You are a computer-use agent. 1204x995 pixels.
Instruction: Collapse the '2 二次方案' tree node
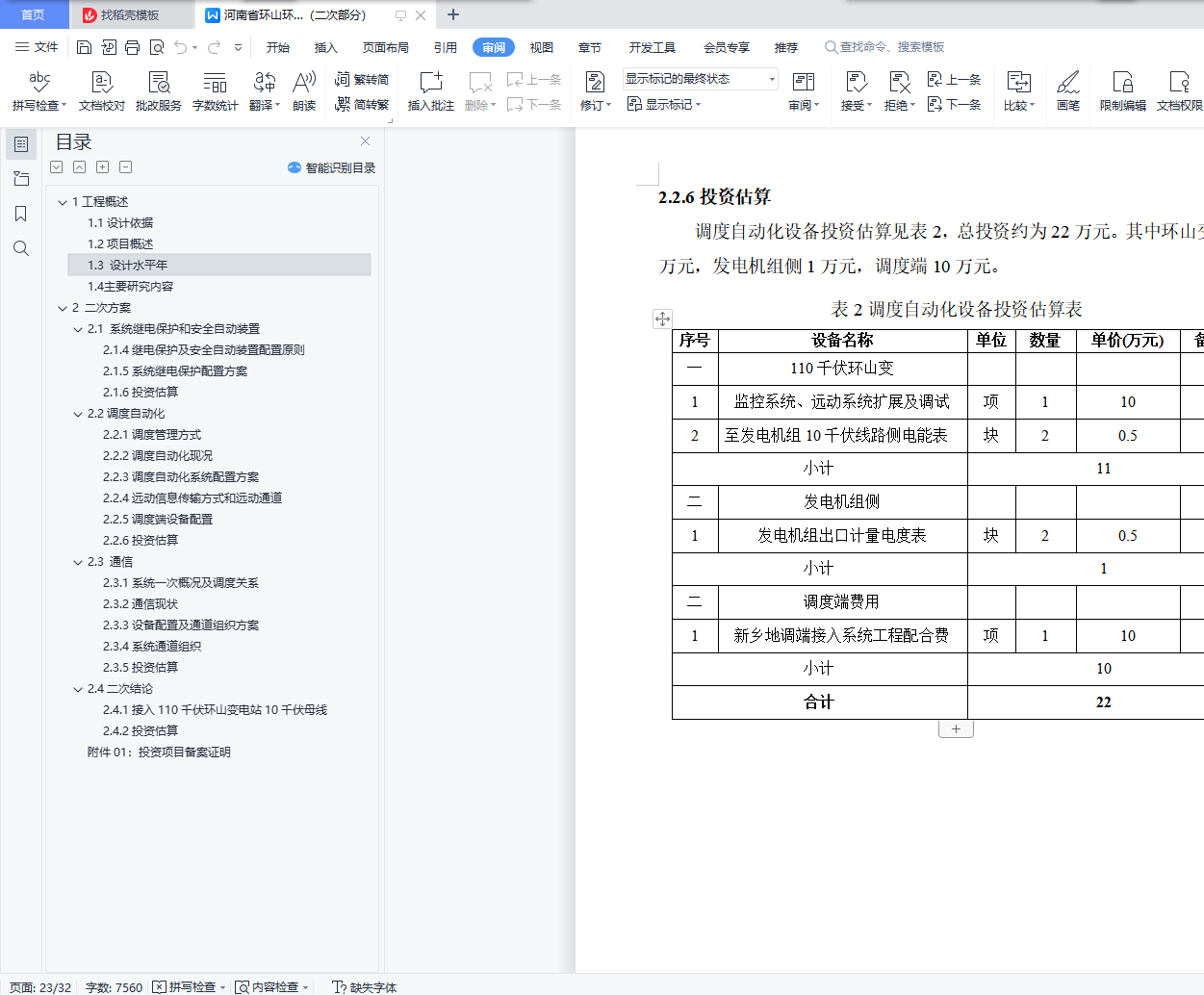coord(63,308)
